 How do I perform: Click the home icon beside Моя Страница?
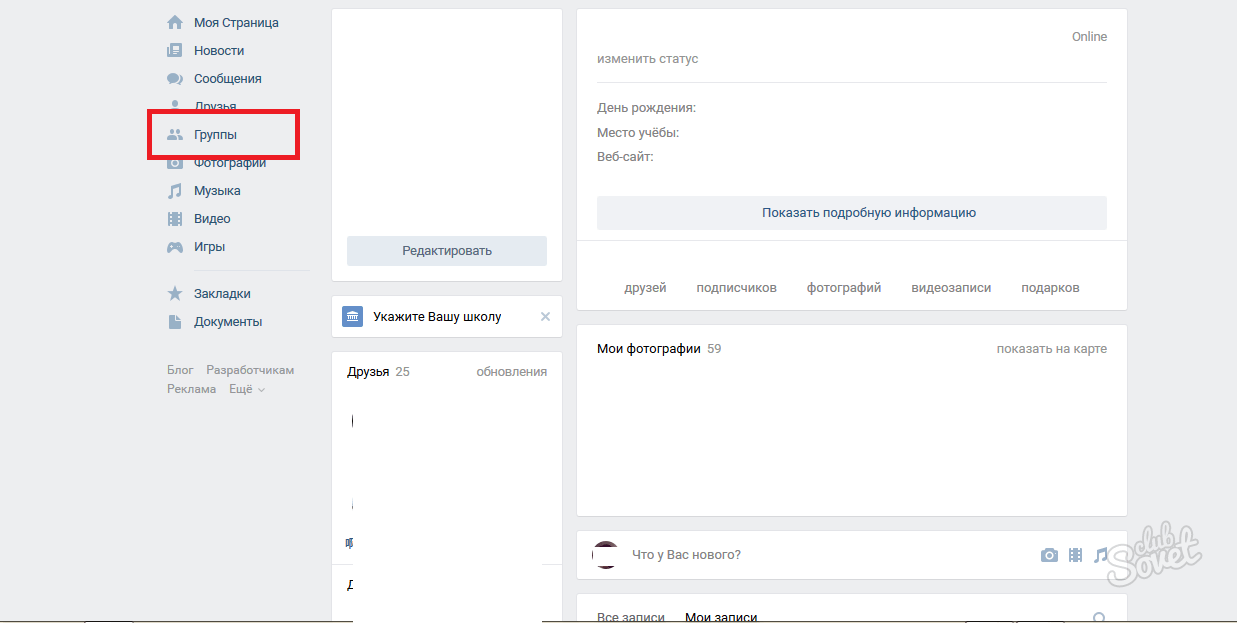pos(175,22)
